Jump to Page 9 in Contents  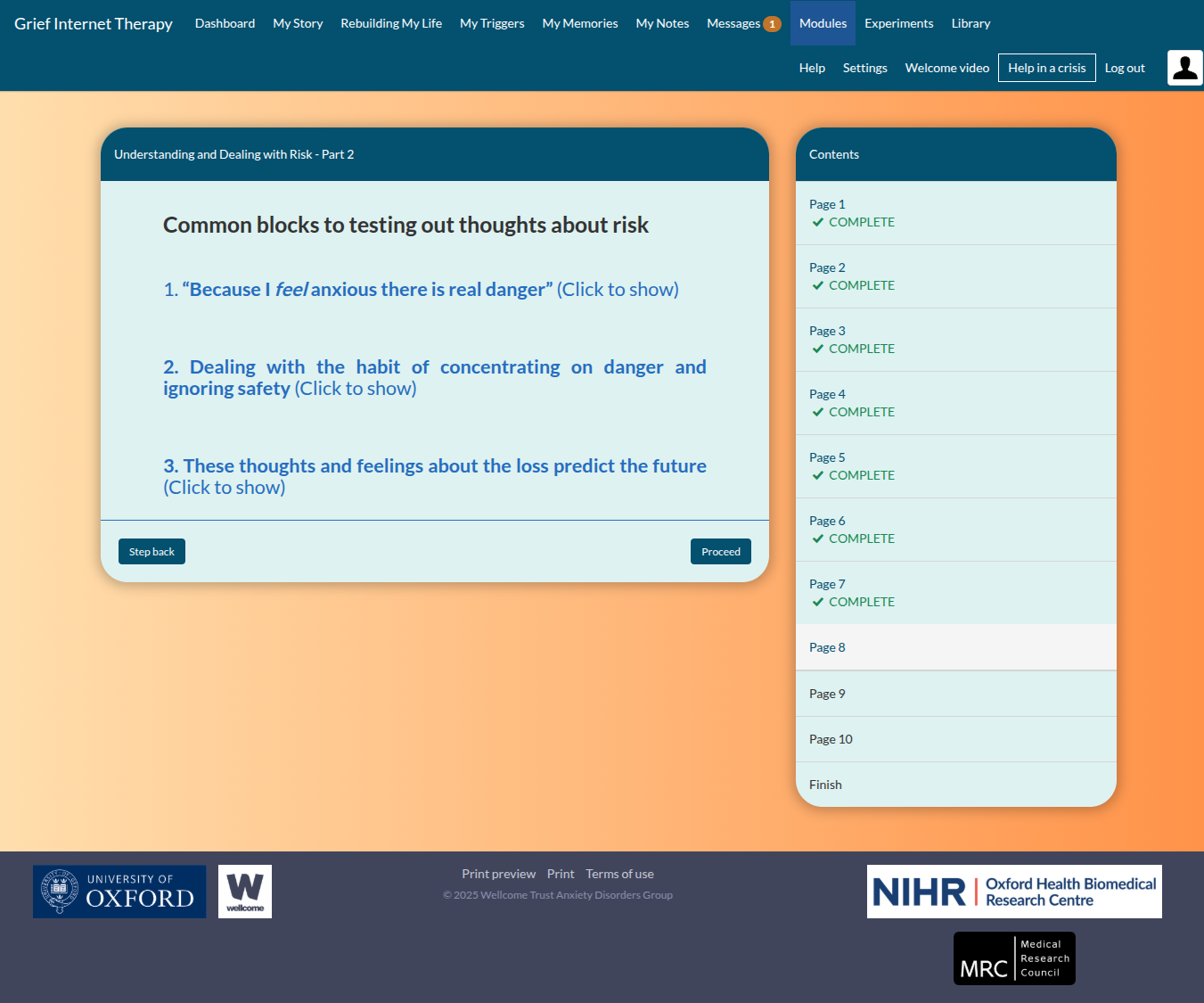click(x=827, y=694)
